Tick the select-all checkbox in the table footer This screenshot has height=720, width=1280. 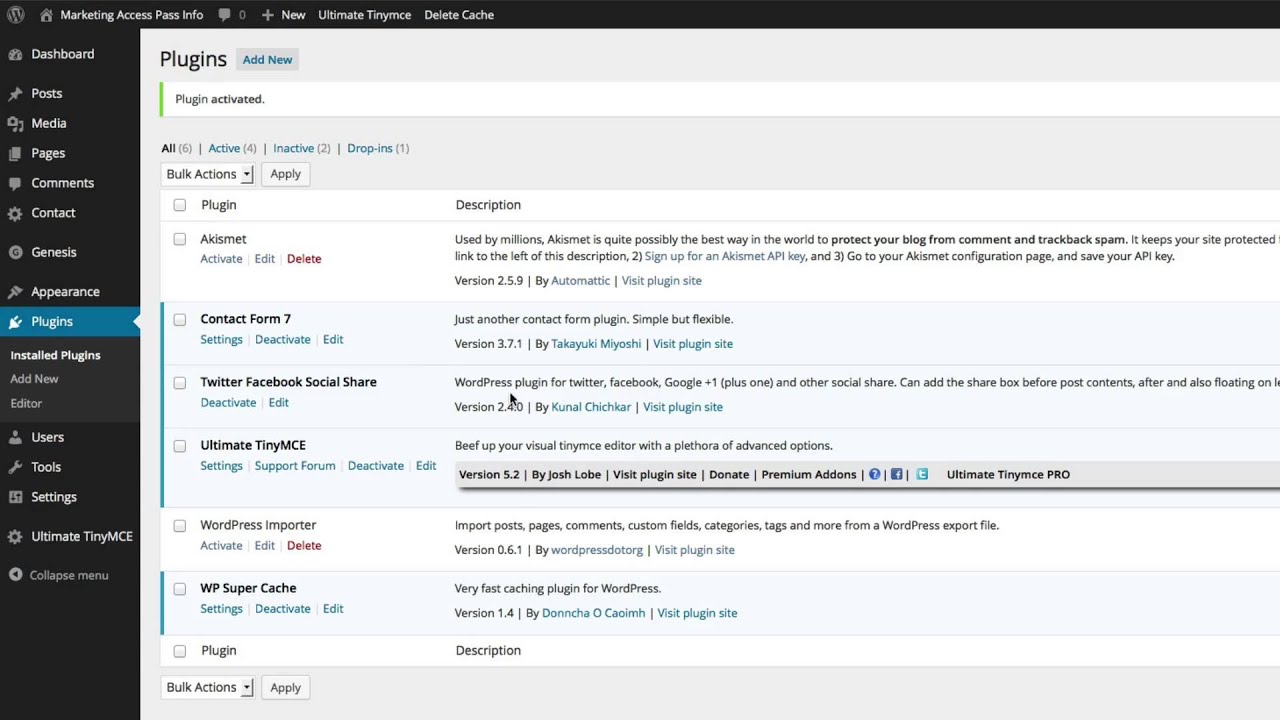coord(180,651)
